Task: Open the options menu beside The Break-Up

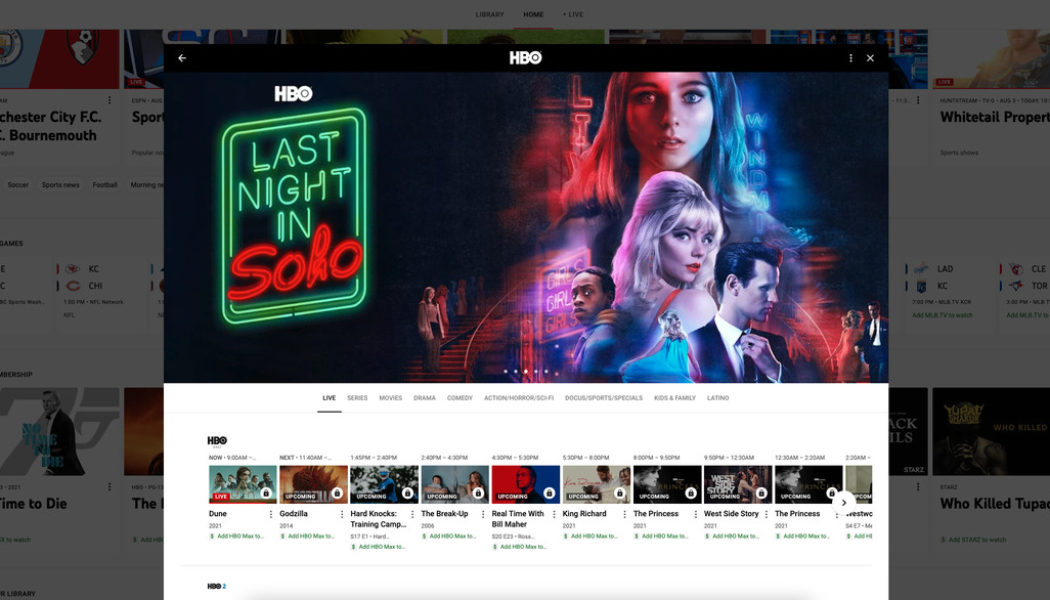Action: pos(484,514)
